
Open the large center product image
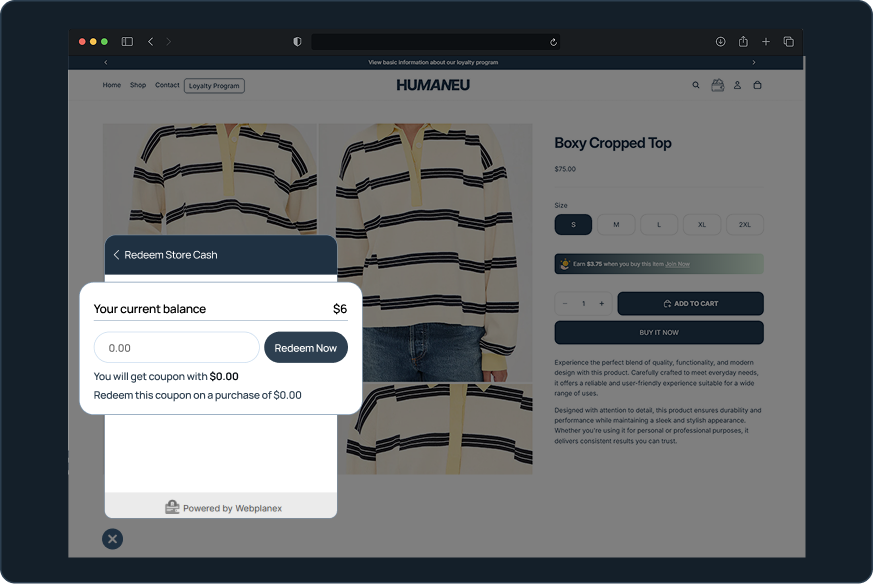[425, 252]
